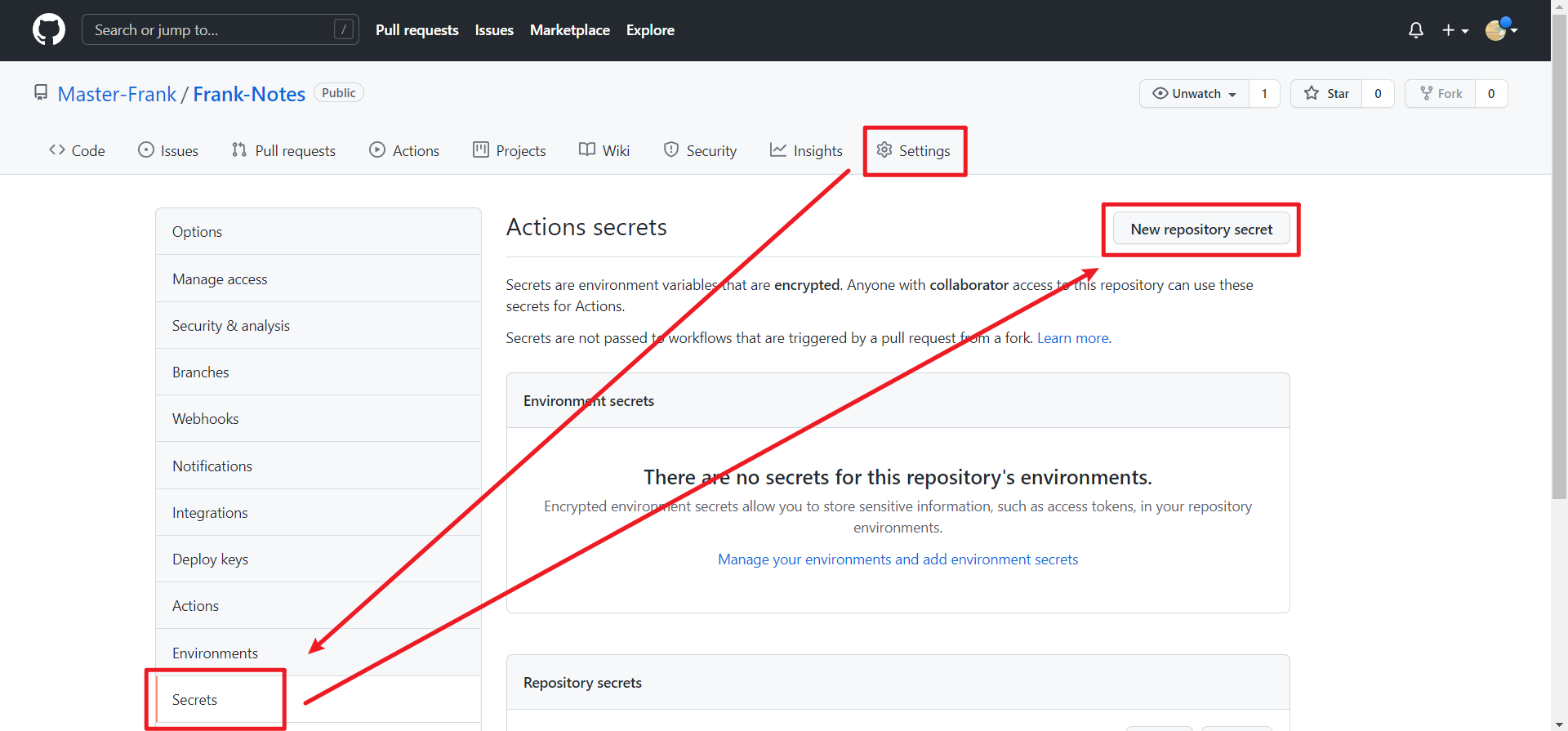
Task: Switch to the Code tab
Action: (77, 150)
